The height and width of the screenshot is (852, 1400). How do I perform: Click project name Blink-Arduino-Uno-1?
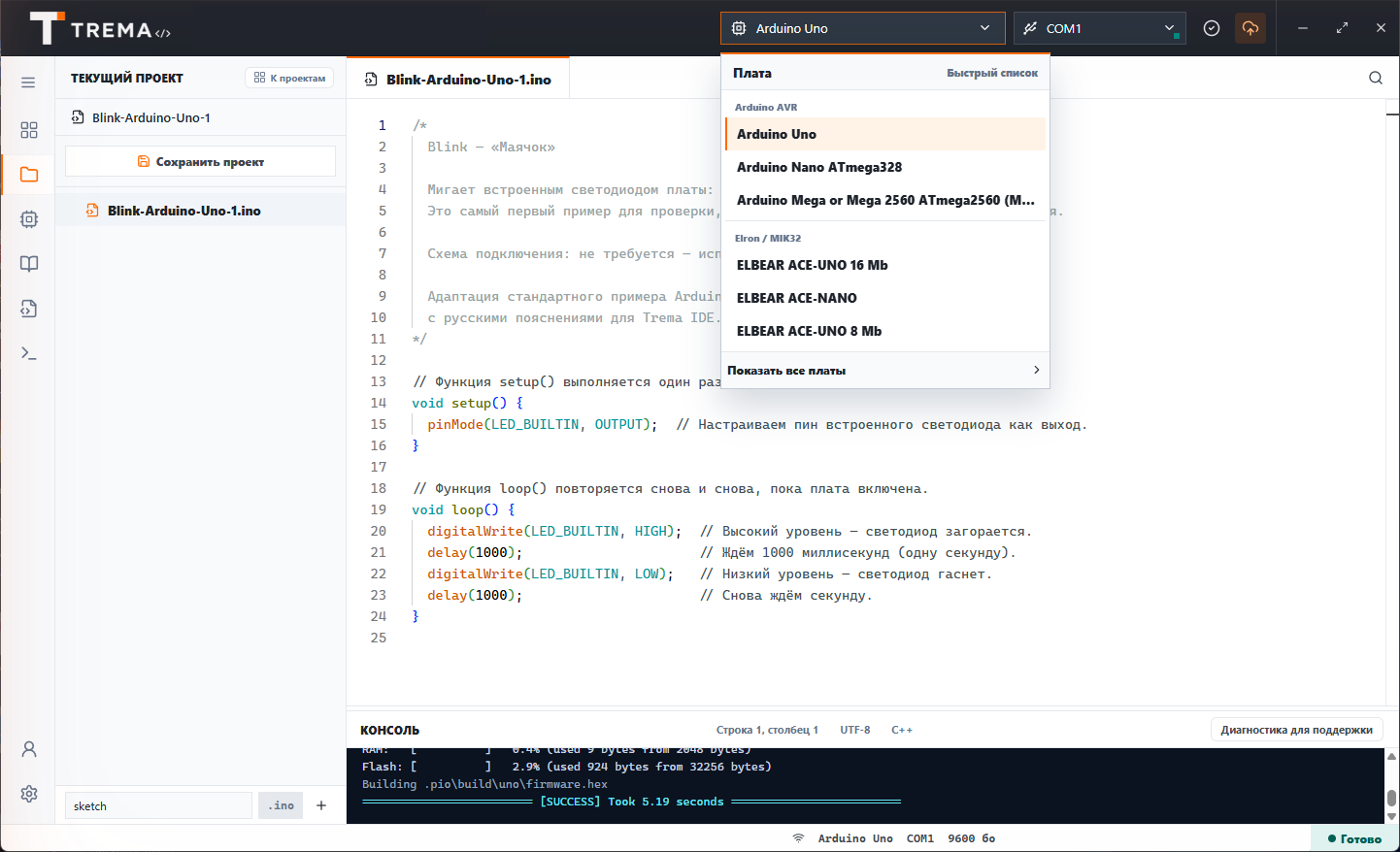coord(151,117)
